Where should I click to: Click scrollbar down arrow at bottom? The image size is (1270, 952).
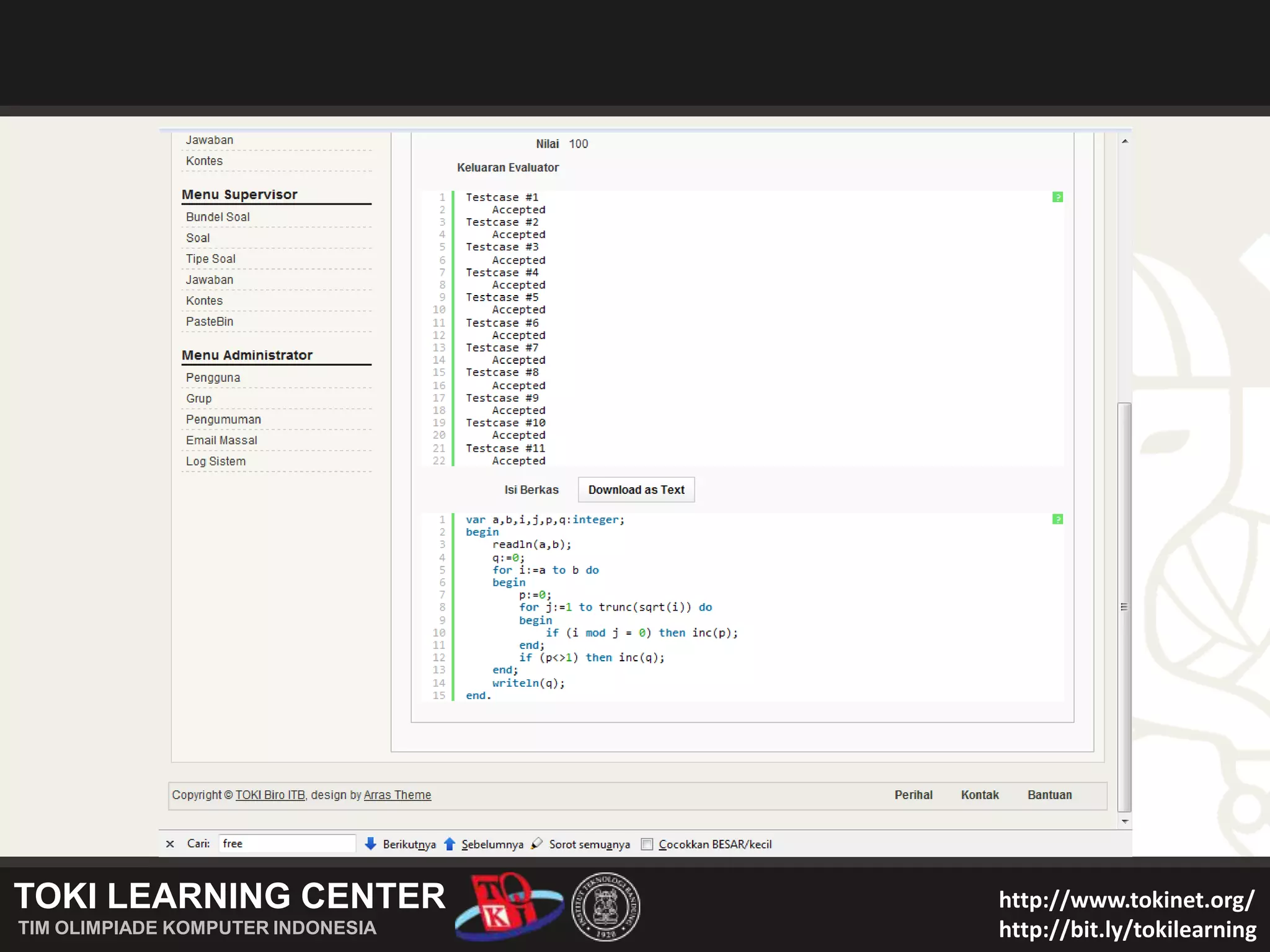tap(1124, 822)
